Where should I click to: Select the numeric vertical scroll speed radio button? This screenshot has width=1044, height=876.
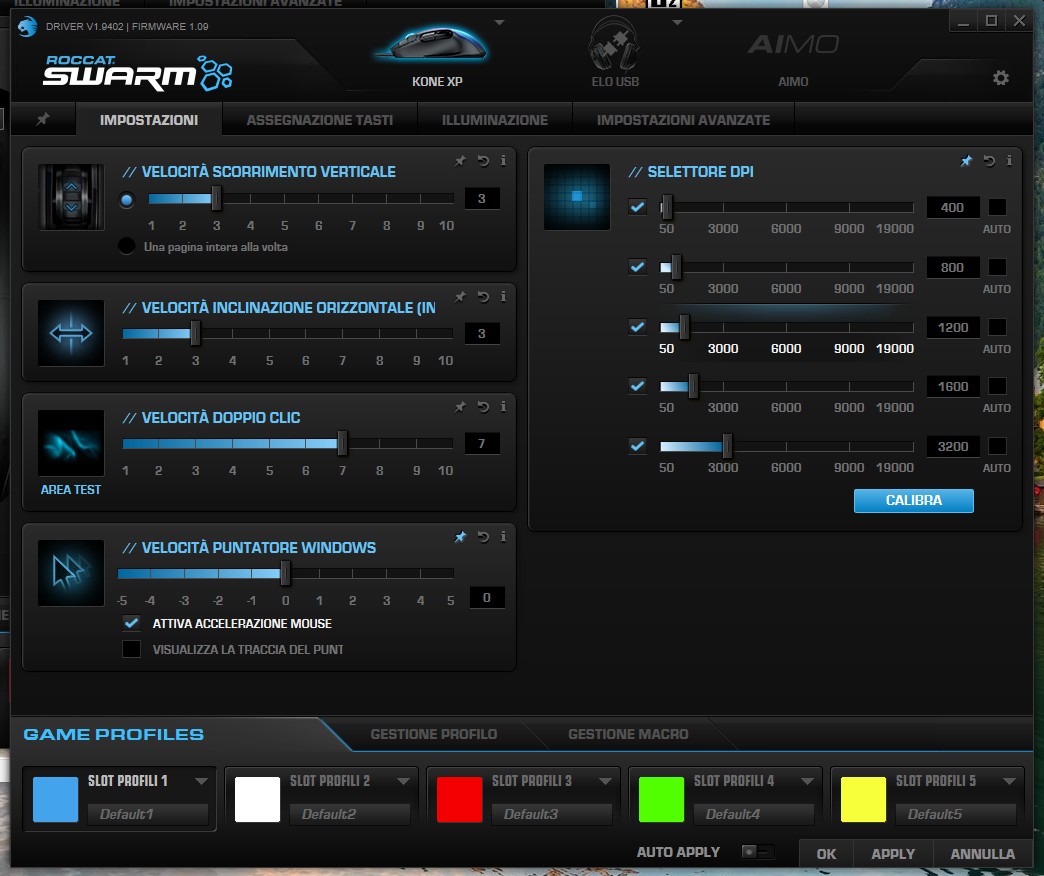pos(127,200)
